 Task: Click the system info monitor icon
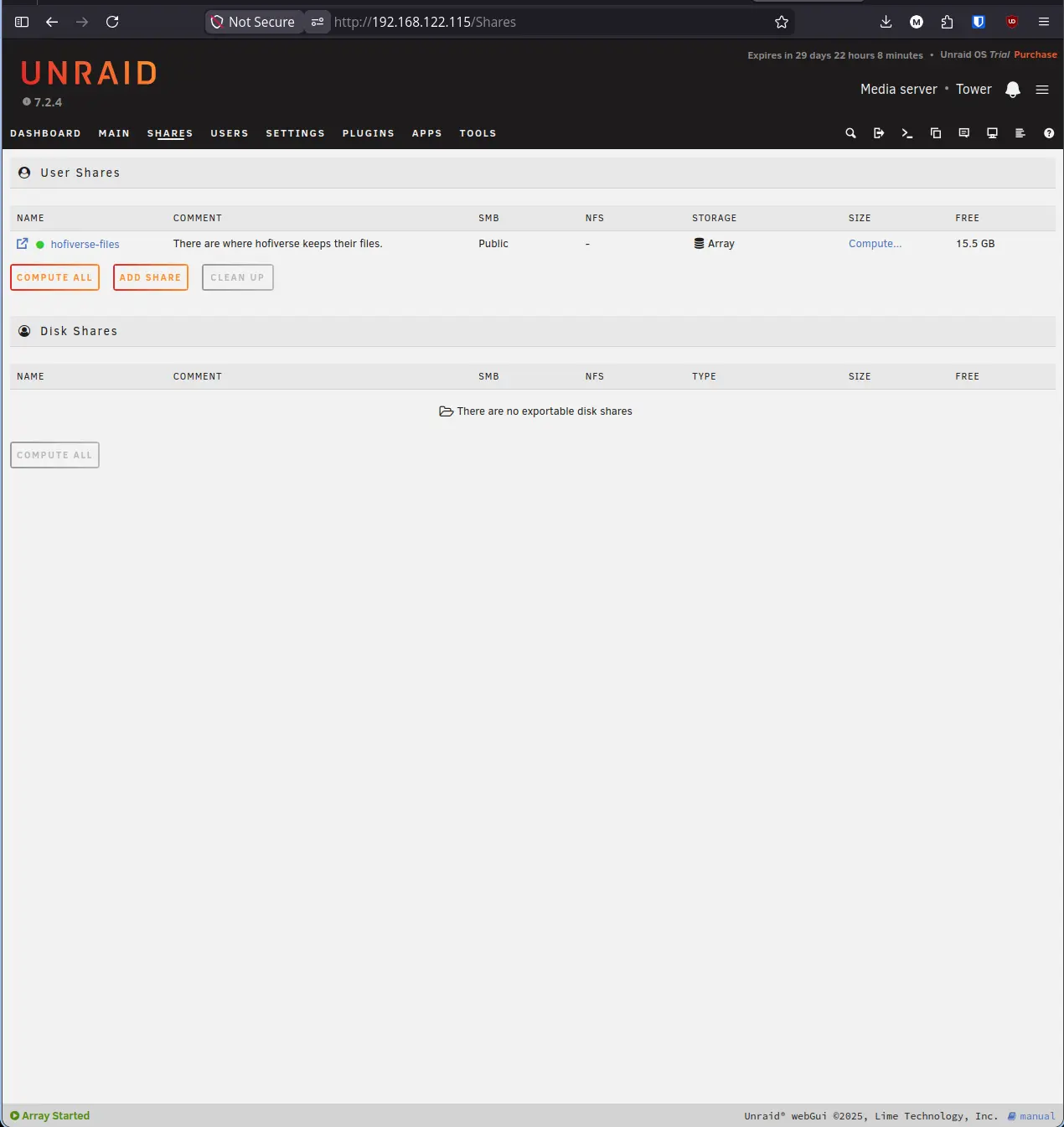993,133
